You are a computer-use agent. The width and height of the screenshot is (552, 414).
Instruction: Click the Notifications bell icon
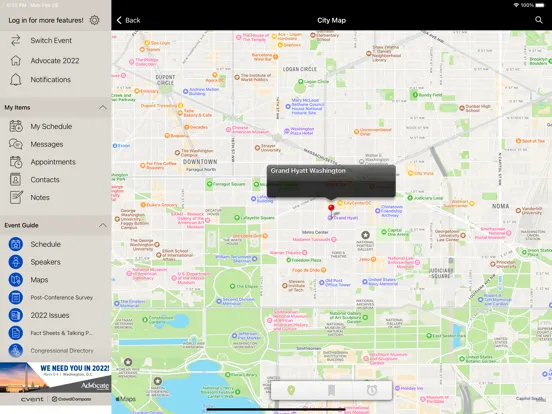pyautogui.click(x=15, y=80)
